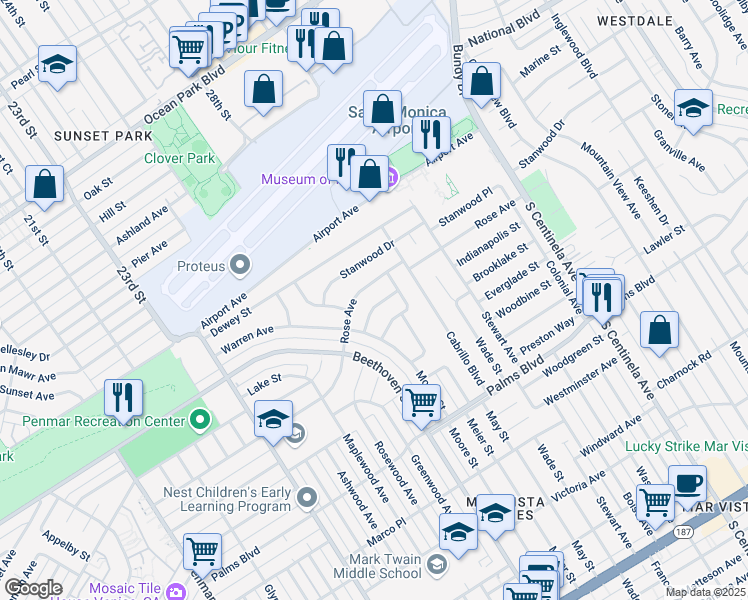Open shopping bag marker beside top restaurant marker
Image resolution: width=748 pixels, height=600 pixels.
tap(333, 47)
